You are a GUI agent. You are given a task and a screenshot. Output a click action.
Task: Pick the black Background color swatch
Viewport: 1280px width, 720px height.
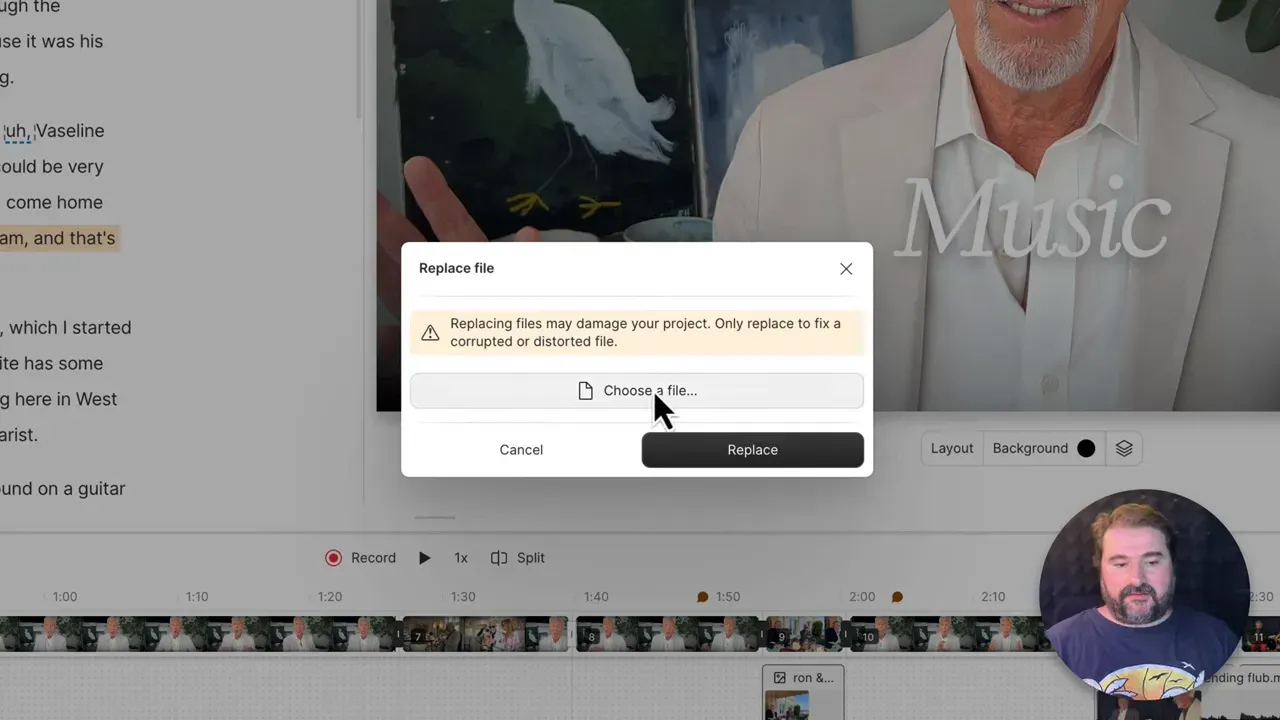pos(1086,448)
